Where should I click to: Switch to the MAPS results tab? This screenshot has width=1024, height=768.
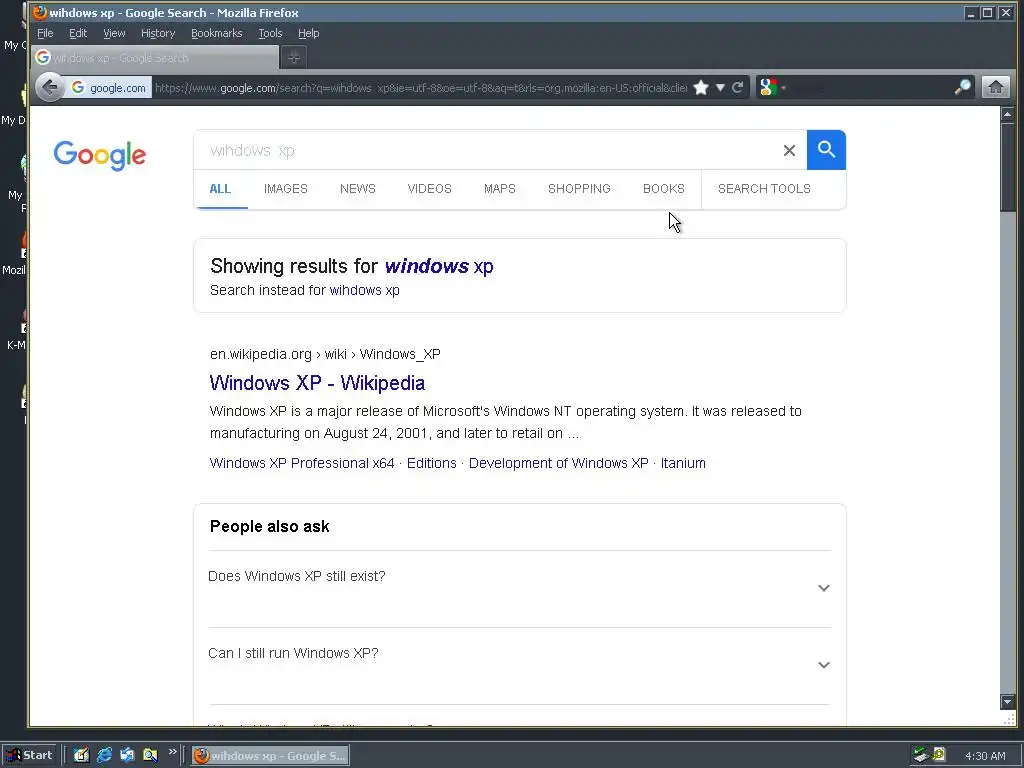pyautogui.click(x=500, y=189)
